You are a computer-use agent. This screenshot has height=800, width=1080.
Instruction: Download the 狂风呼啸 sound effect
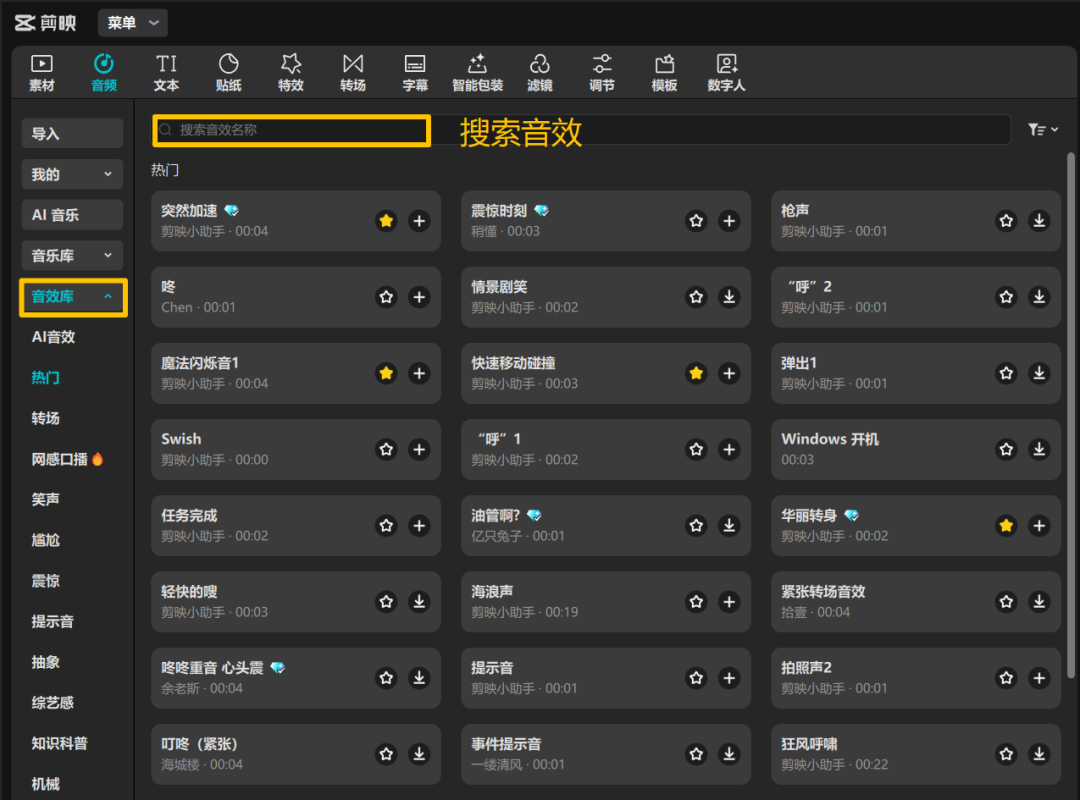(x=1039, y=755)
